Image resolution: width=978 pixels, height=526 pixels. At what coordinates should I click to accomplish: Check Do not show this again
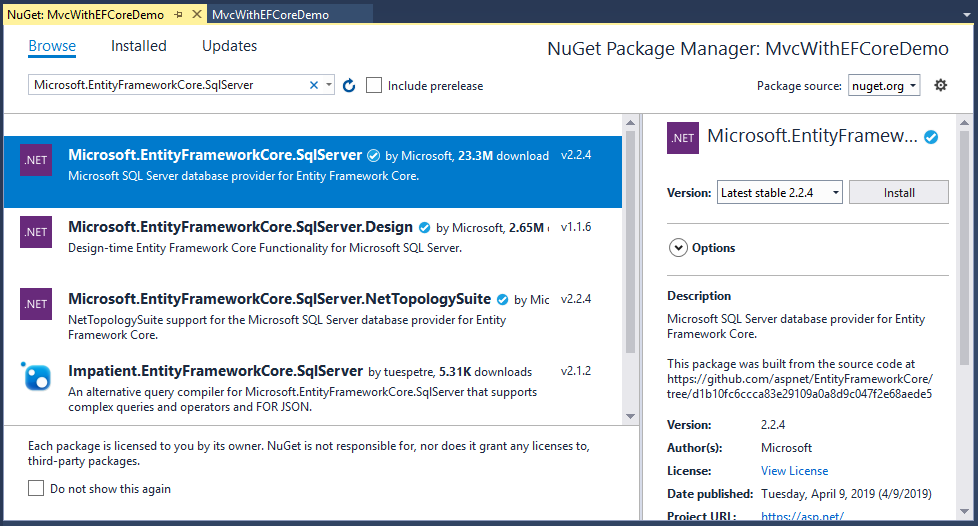pos(36,489)
